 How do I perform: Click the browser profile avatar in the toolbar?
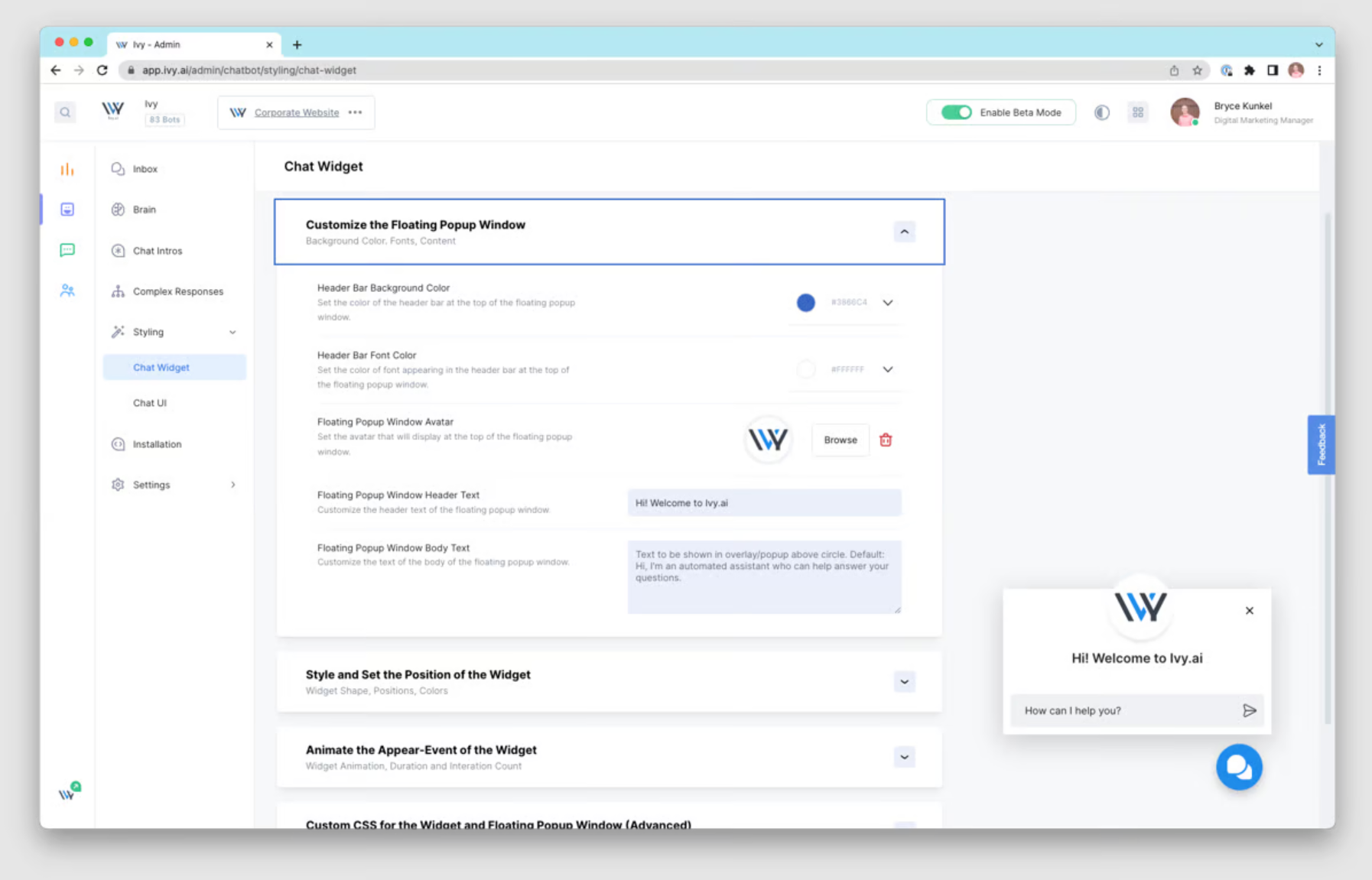point(1296,70)
